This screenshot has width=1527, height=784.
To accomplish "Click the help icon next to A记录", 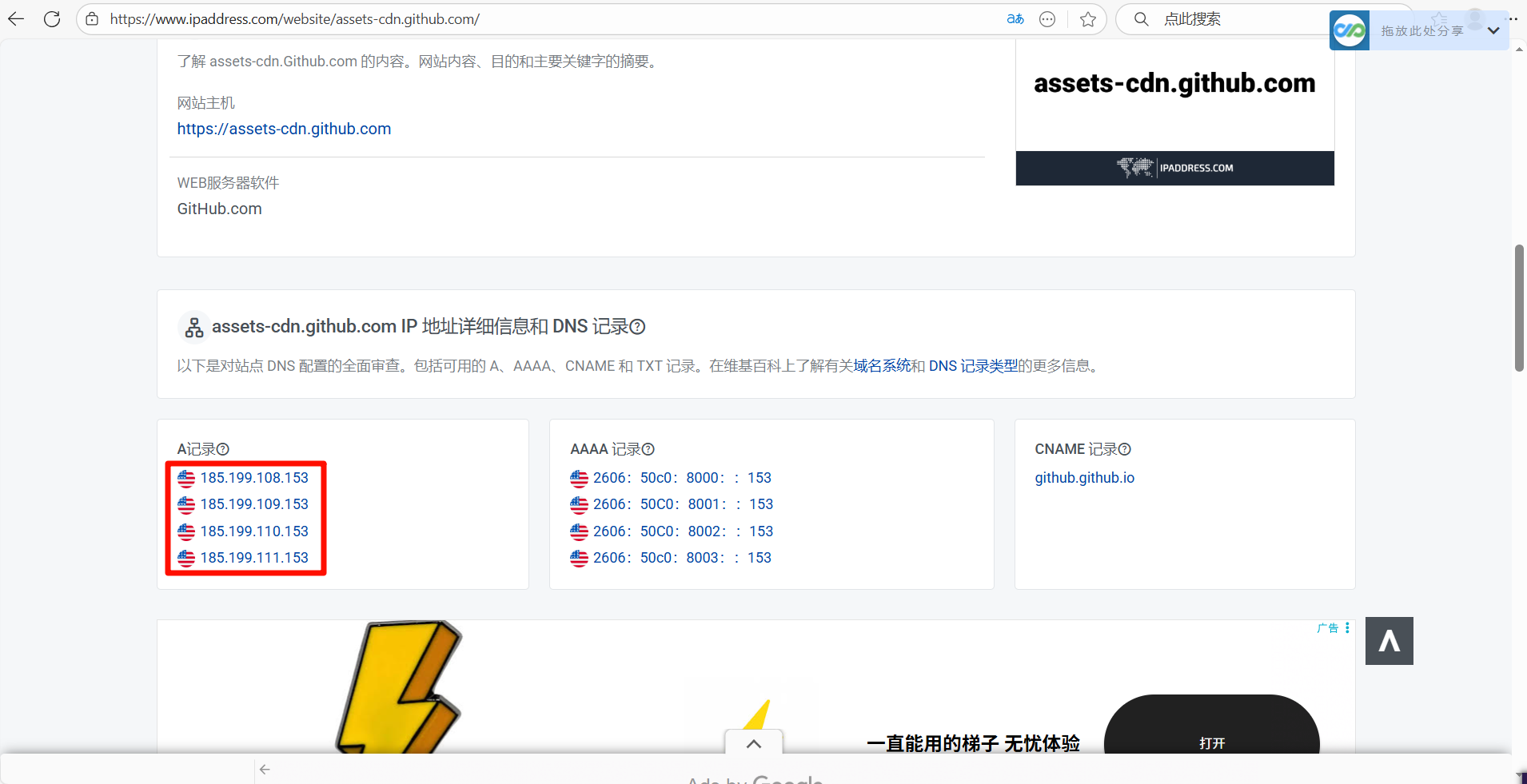I will [x=223, y=449].
